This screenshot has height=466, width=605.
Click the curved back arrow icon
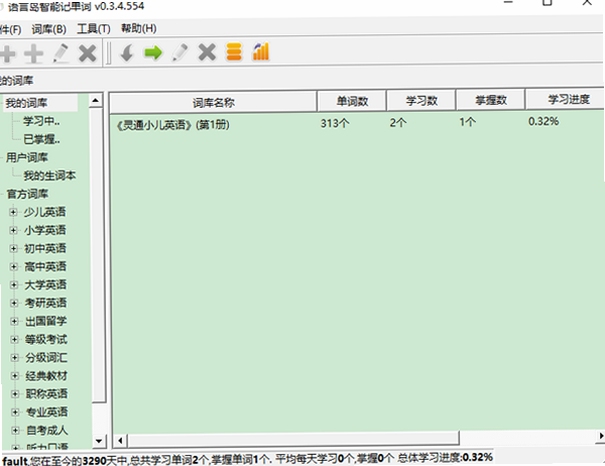(x=127, y=52)
